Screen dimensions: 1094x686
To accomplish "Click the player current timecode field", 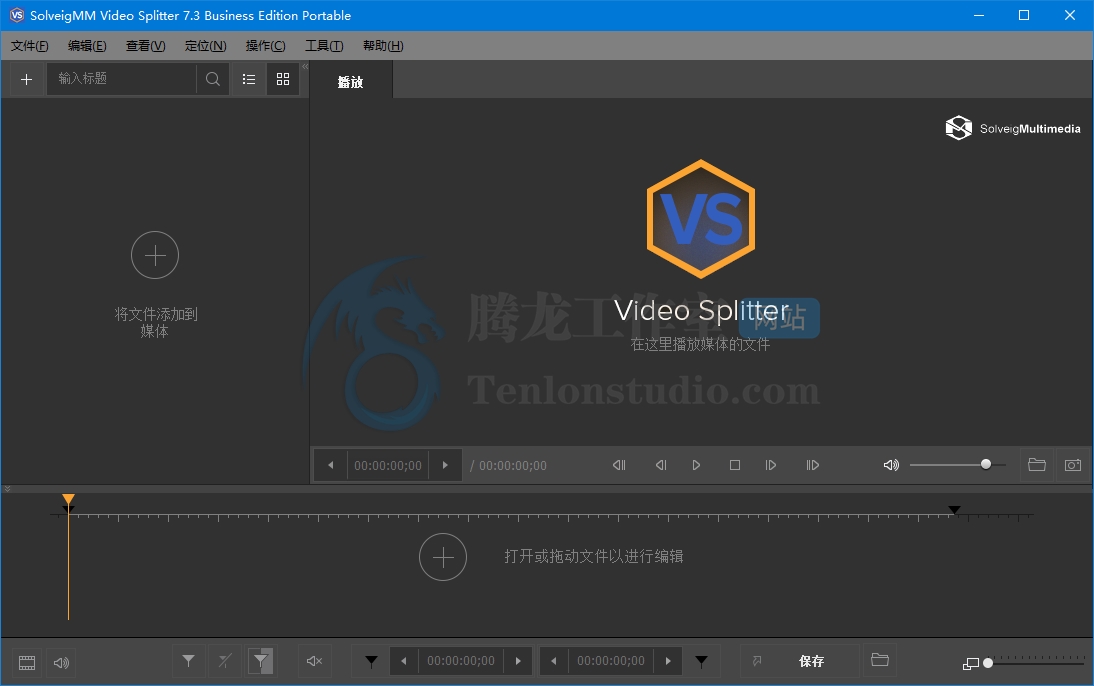I will pos(388,465).
